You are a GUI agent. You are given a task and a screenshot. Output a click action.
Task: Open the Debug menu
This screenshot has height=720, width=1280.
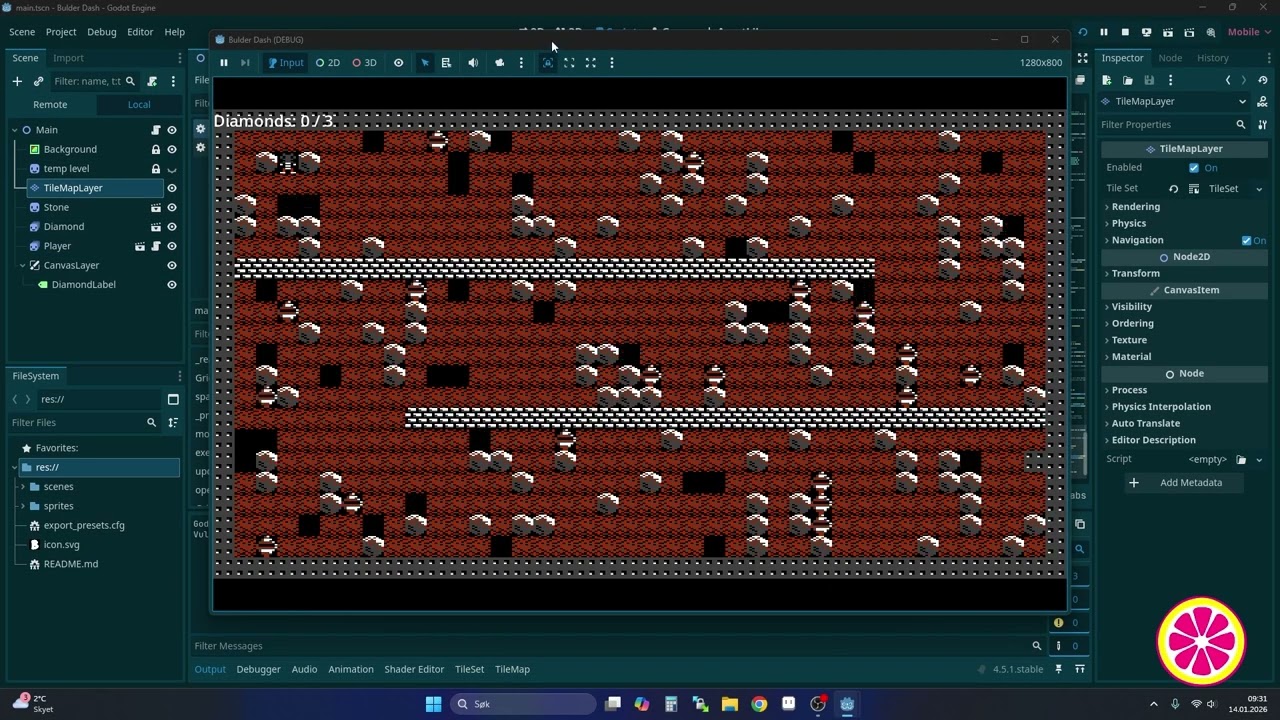102,32
